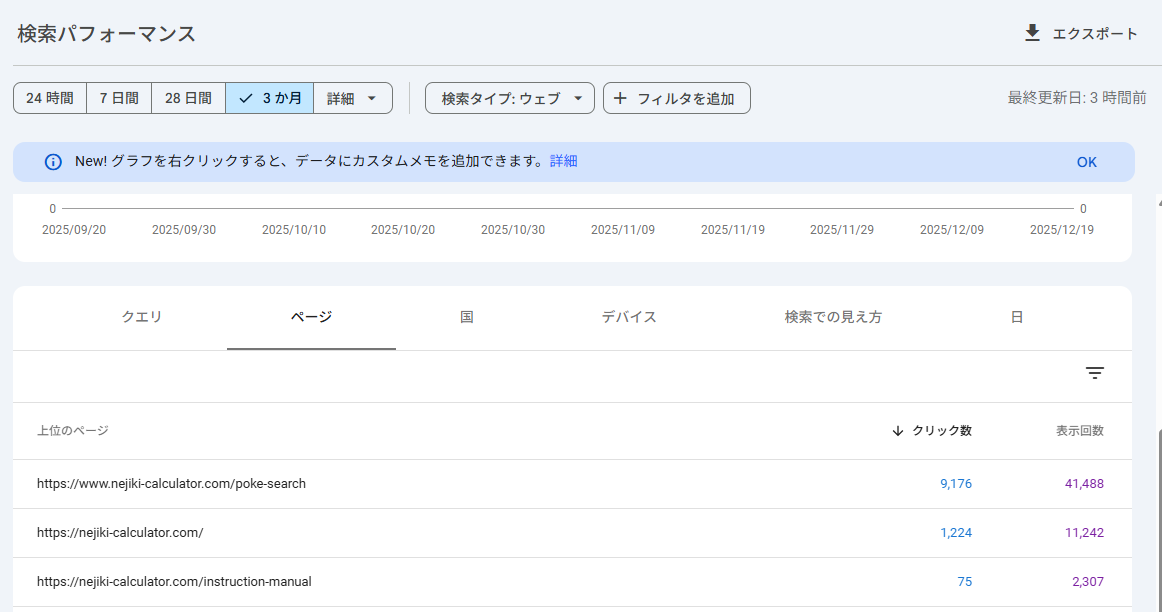The width and height of the screenshot is (1162, 612).
Task: Click the info icon in the New! banner
Action: tap(52, 161)
